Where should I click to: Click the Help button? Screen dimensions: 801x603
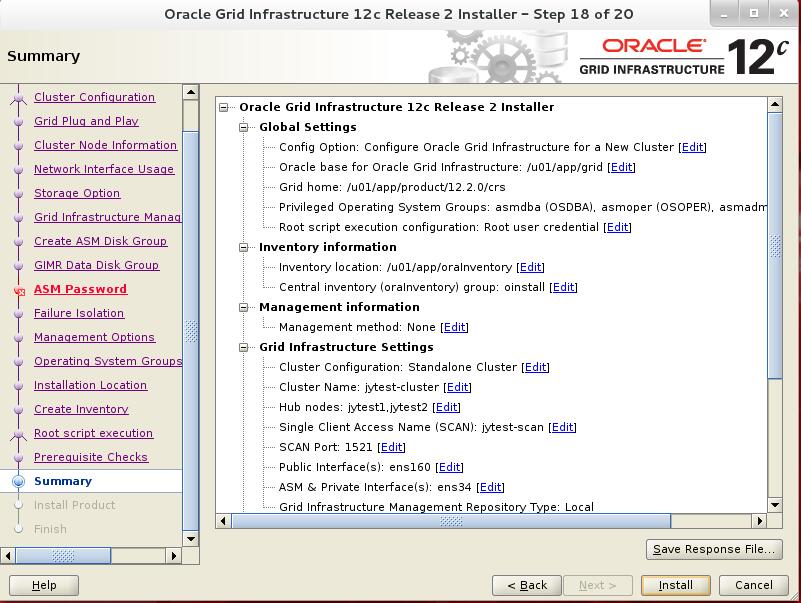[44, 585]
